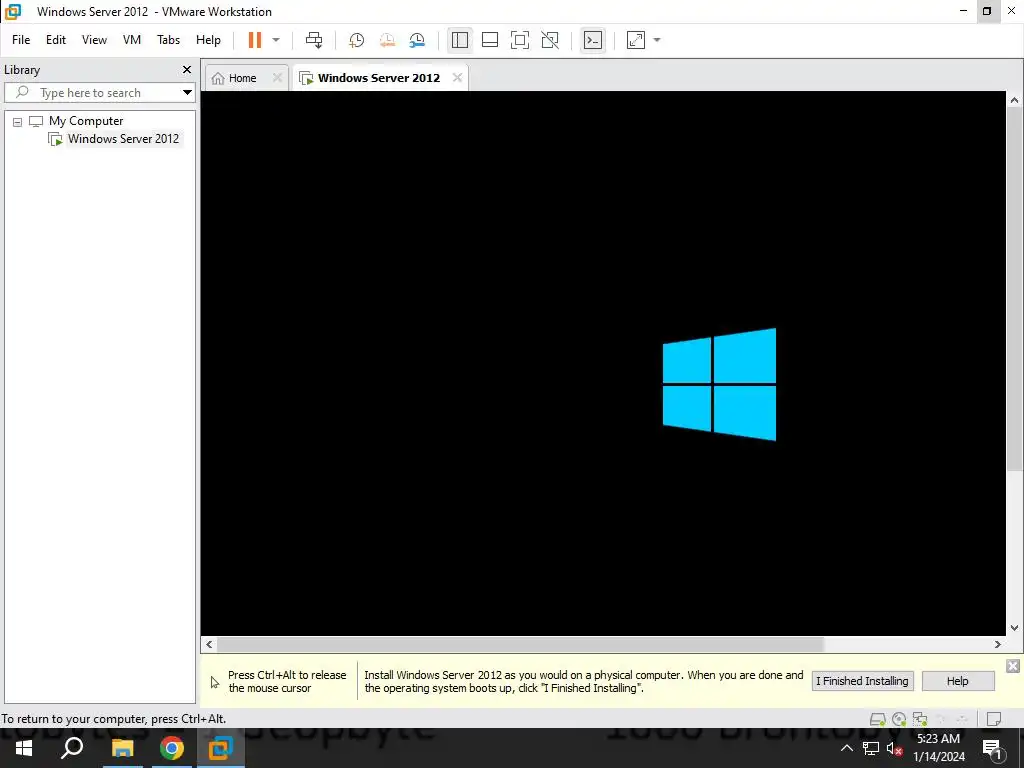Switch to Unity mode icon
Screen dimensions: 1024x768
coord(550,40)
